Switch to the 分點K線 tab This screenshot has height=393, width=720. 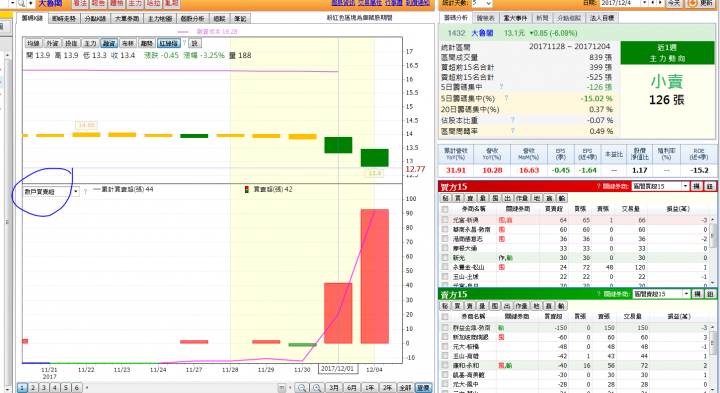point(95,19)
